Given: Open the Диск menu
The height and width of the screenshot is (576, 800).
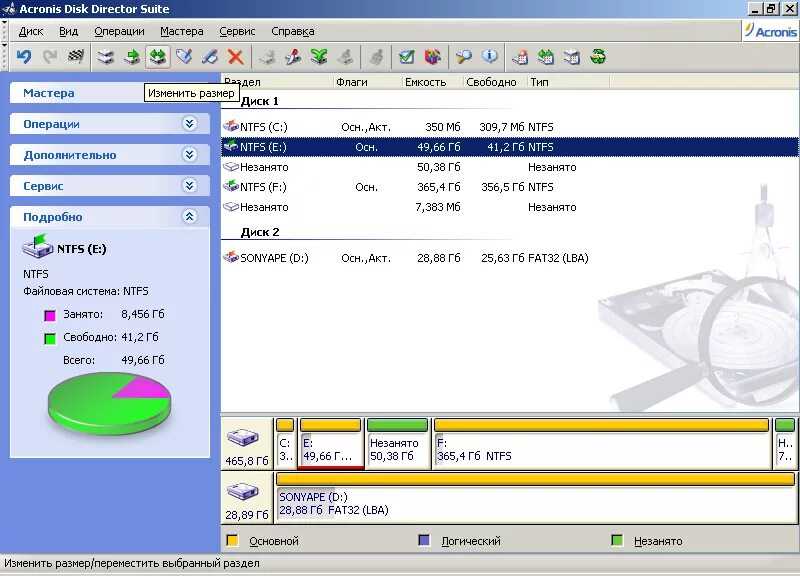Looking at the screenshot, I should (30, 31).
